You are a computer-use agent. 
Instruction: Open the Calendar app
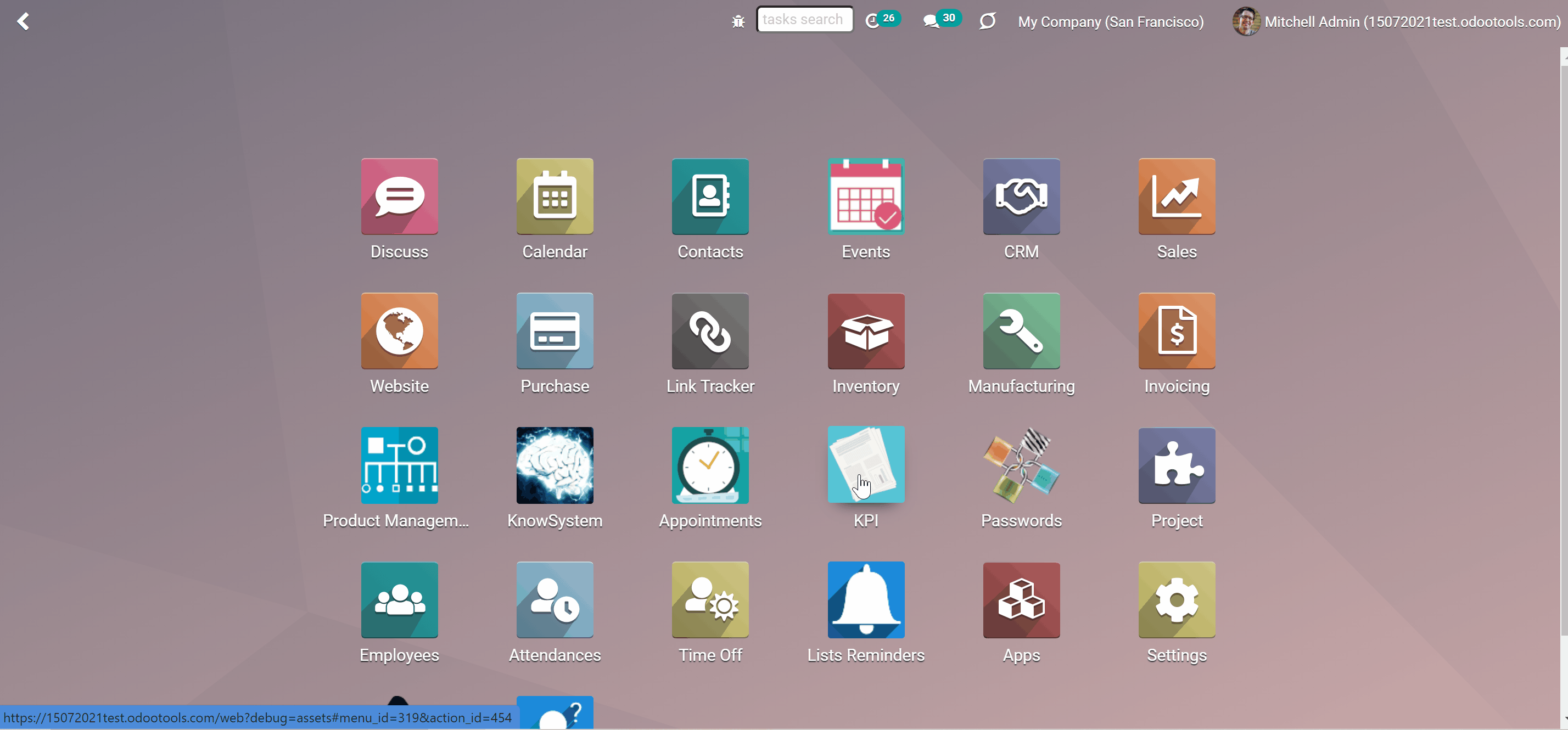click(555, 196)
